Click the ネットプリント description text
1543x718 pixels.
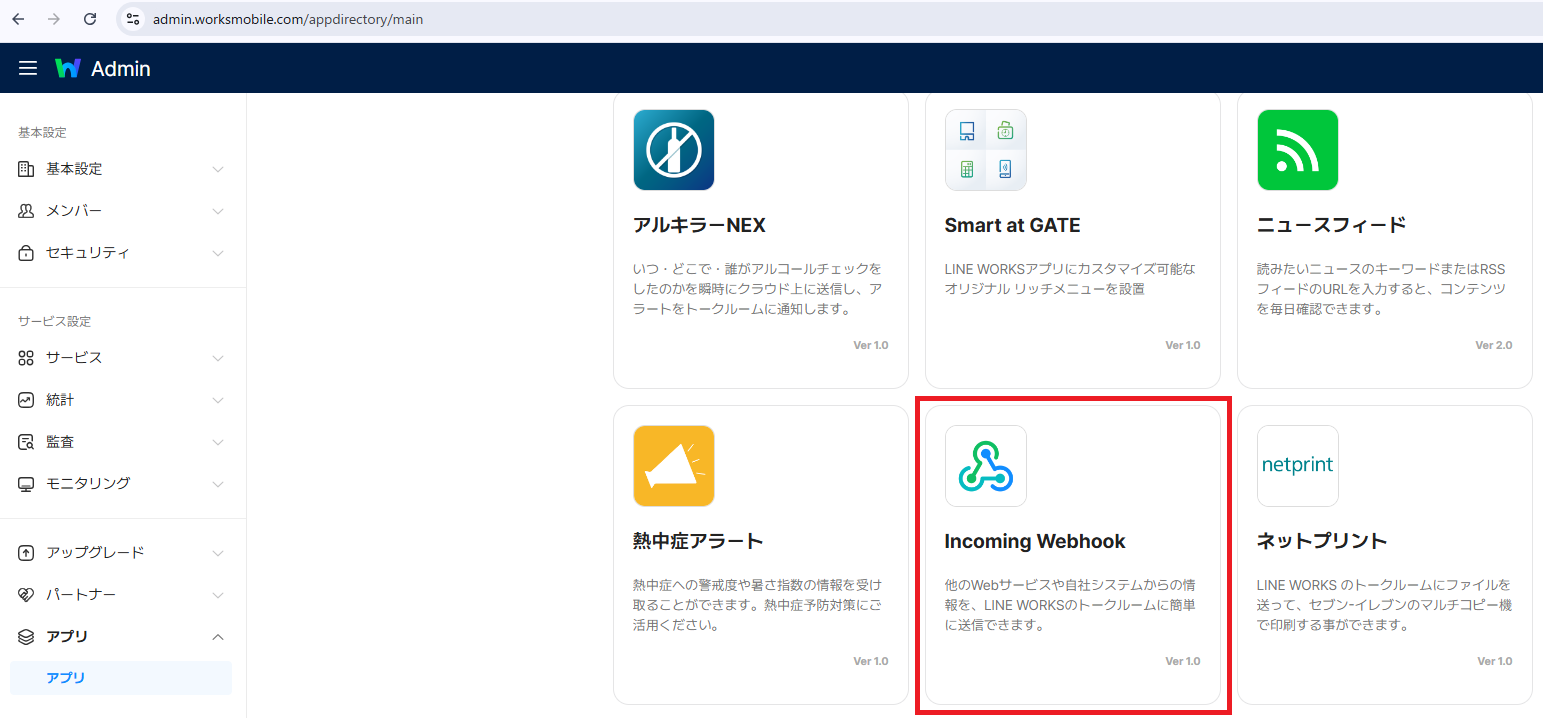[1384, 605]
